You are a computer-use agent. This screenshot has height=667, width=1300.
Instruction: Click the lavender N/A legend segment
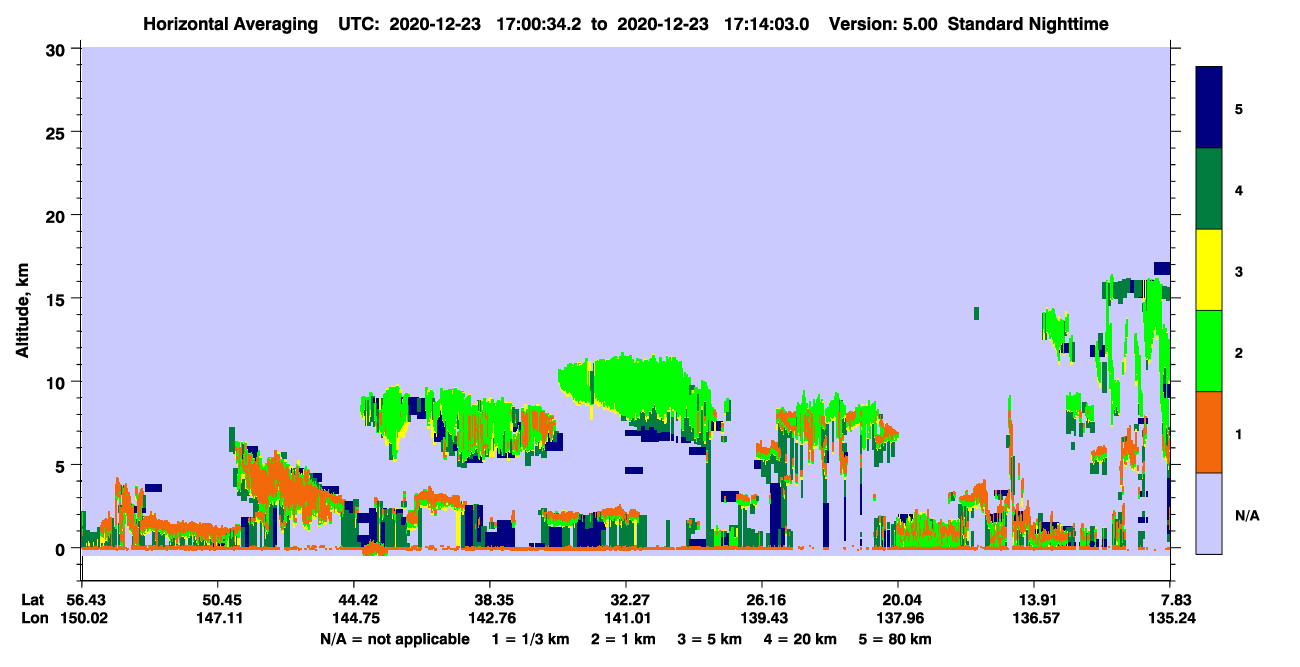tap(1209, 513)
